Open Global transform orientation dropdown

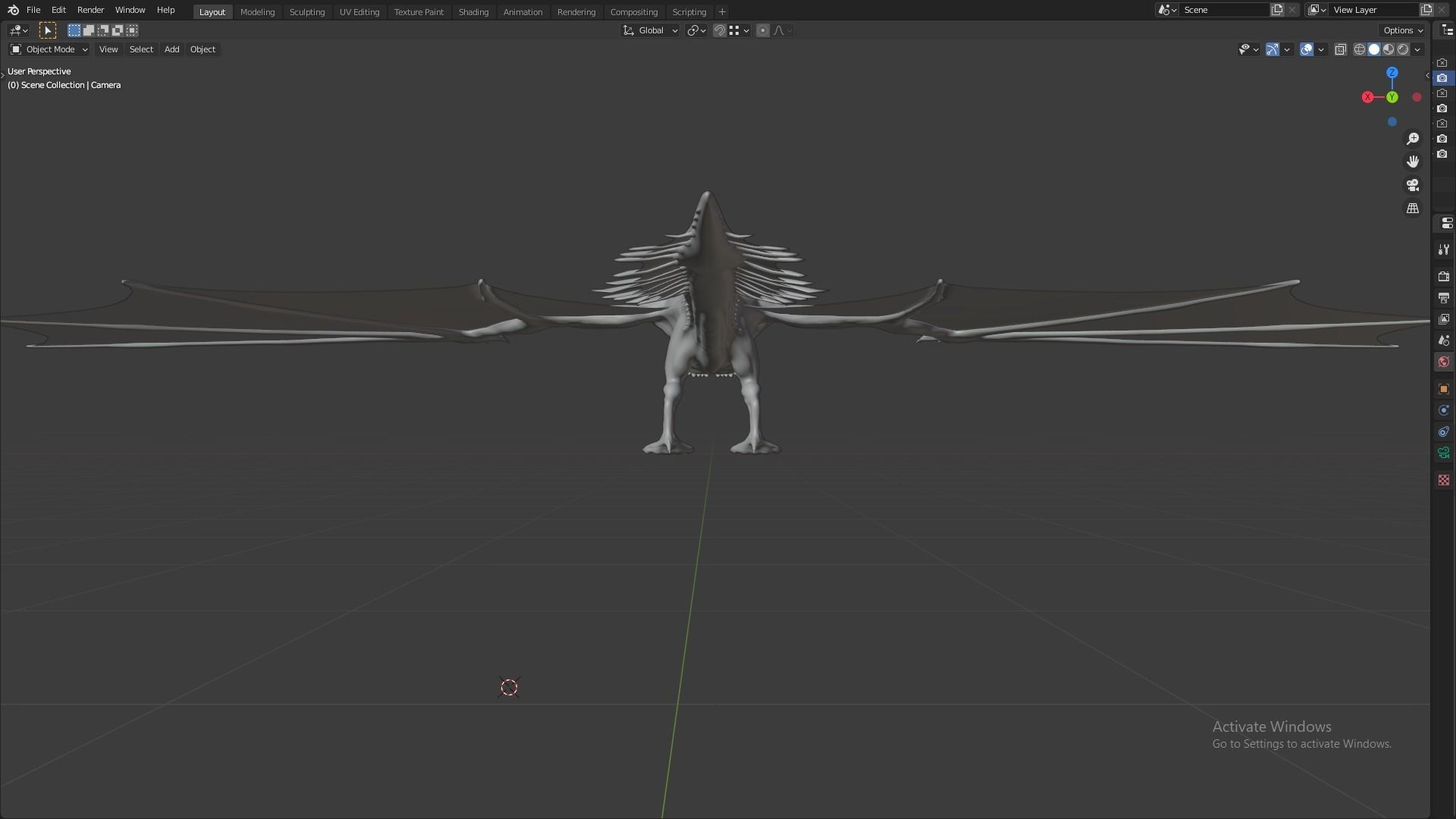650,30
